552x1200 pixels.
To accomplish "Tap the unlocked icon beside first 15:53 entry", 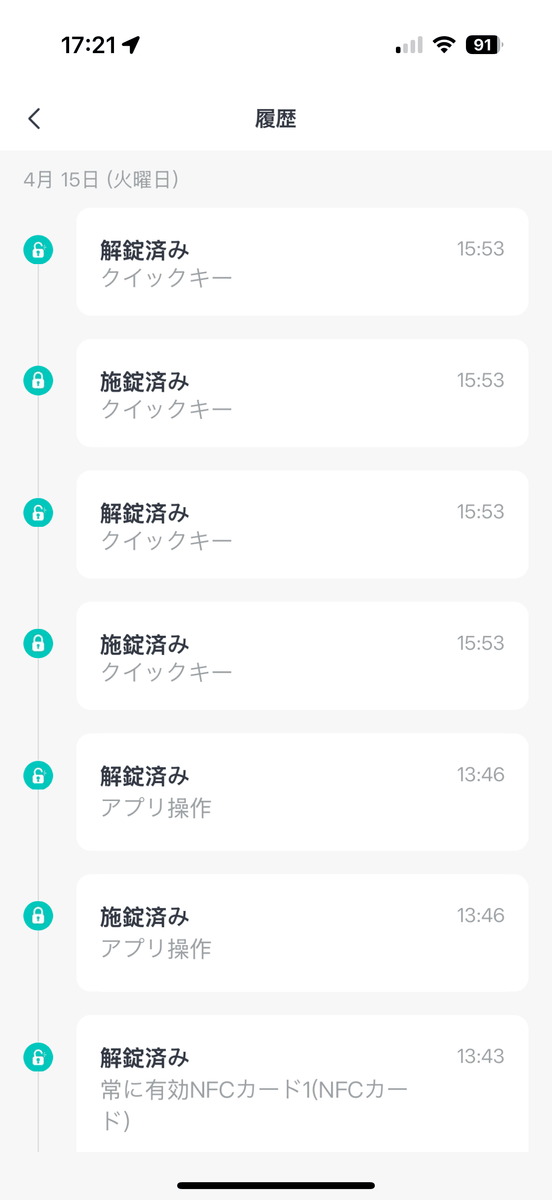I will click(x=38, y=250).
